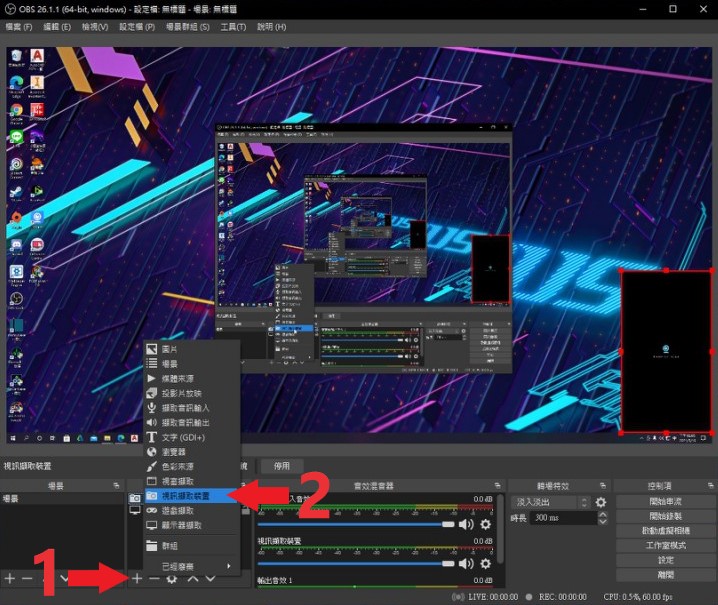The height and width of the screenshot is (605, 718).
Task: Undock the 轉場特效 transitions panel
Action: click(603, 485)
